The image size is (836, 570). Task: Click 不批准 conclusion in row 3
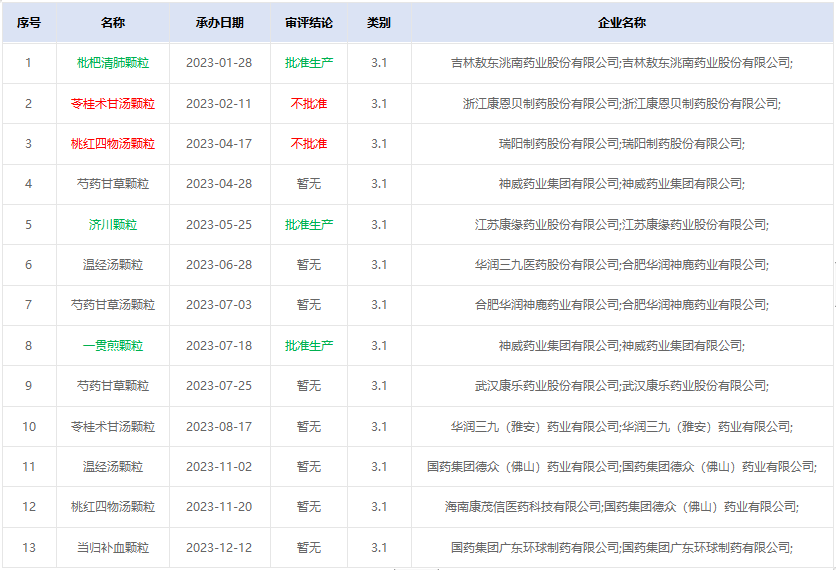(x=309, y=143)
